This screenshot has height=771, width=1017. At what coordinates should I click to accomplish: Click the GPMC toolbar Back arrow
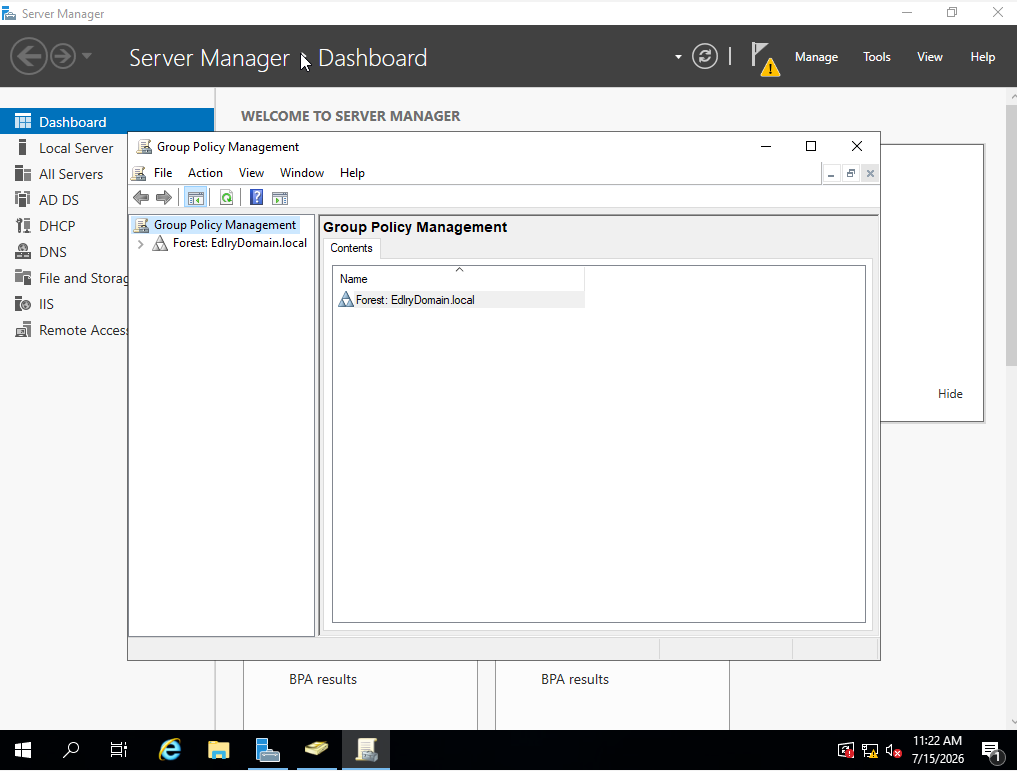[141, 198]
